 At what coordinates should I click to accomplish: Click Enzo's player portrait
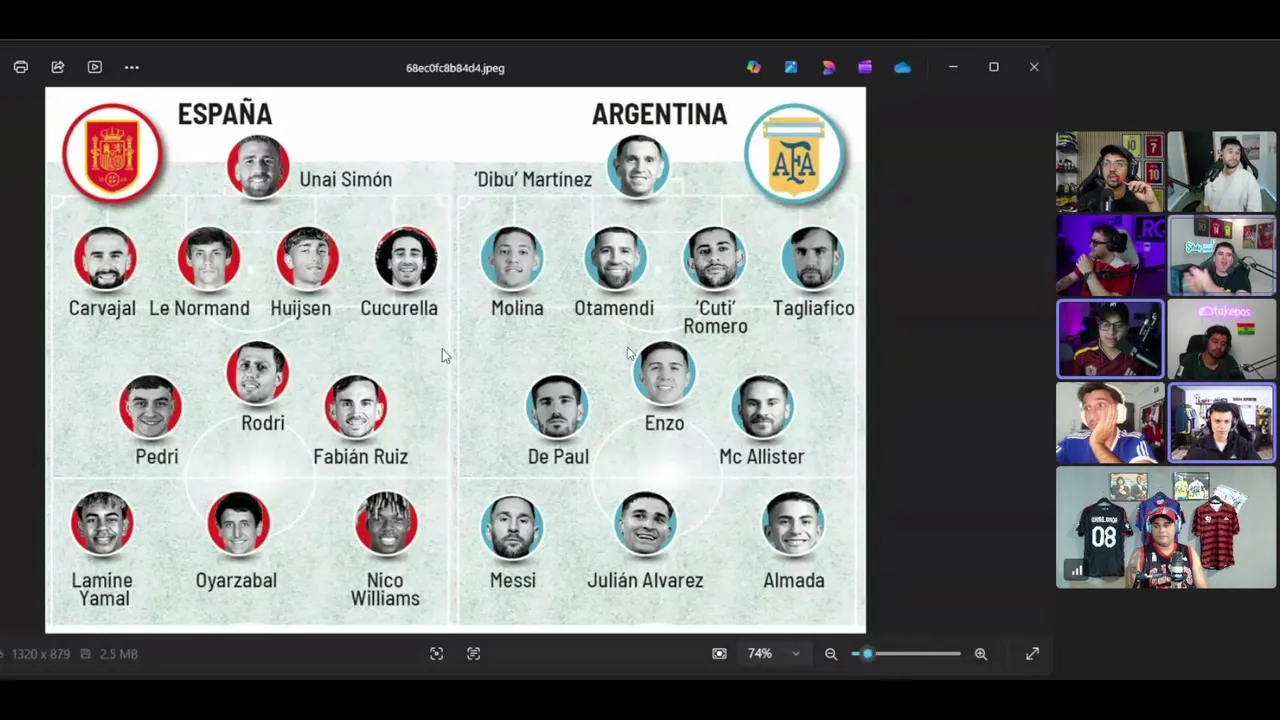[665, 373]
